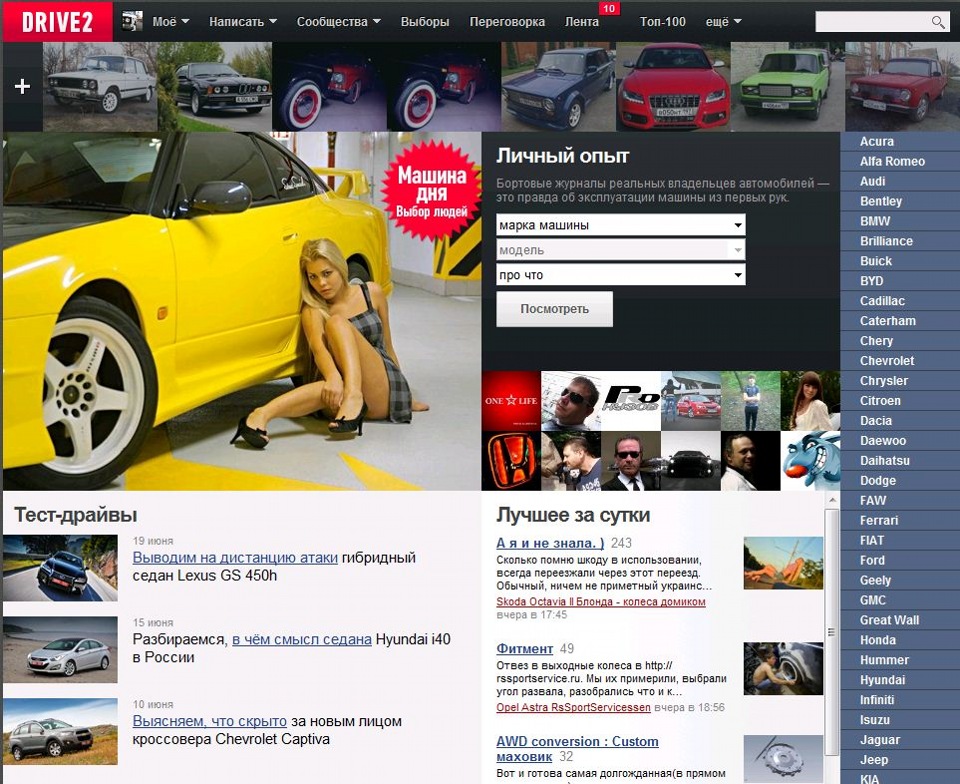Open the Топ-100 page
The image size is (960, 784).
click(662, 21)
